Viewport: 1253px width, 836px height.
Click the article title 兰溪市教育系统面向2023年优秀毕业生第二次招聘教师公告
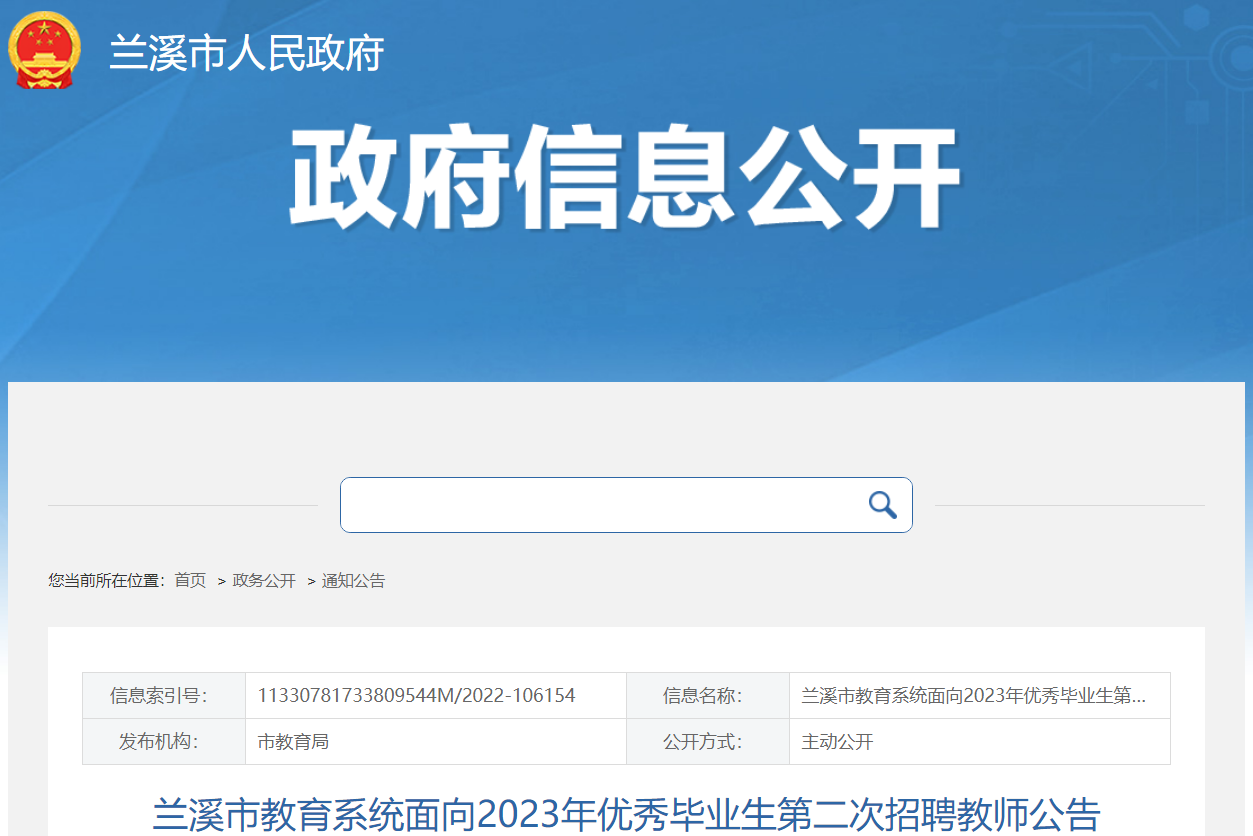click(x=626, y=815)
